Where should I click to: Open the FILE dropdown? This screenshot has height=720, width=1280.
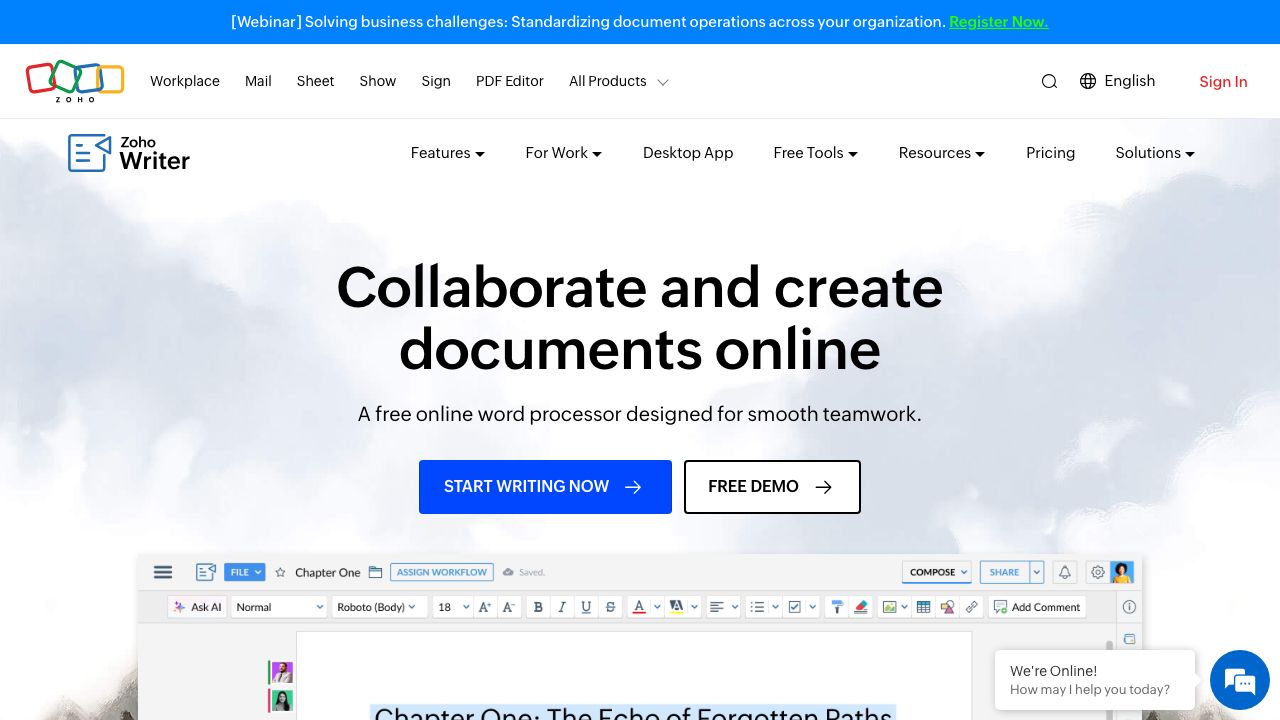245,572
